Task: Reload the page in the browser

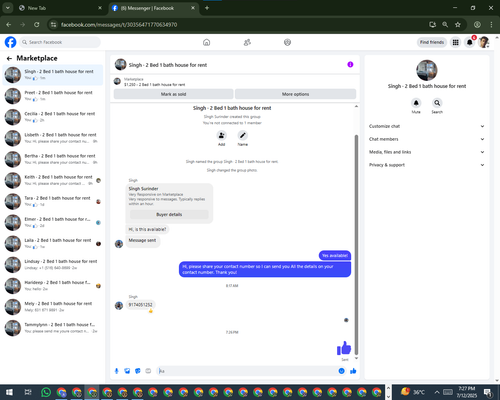Action: (37, 25)
